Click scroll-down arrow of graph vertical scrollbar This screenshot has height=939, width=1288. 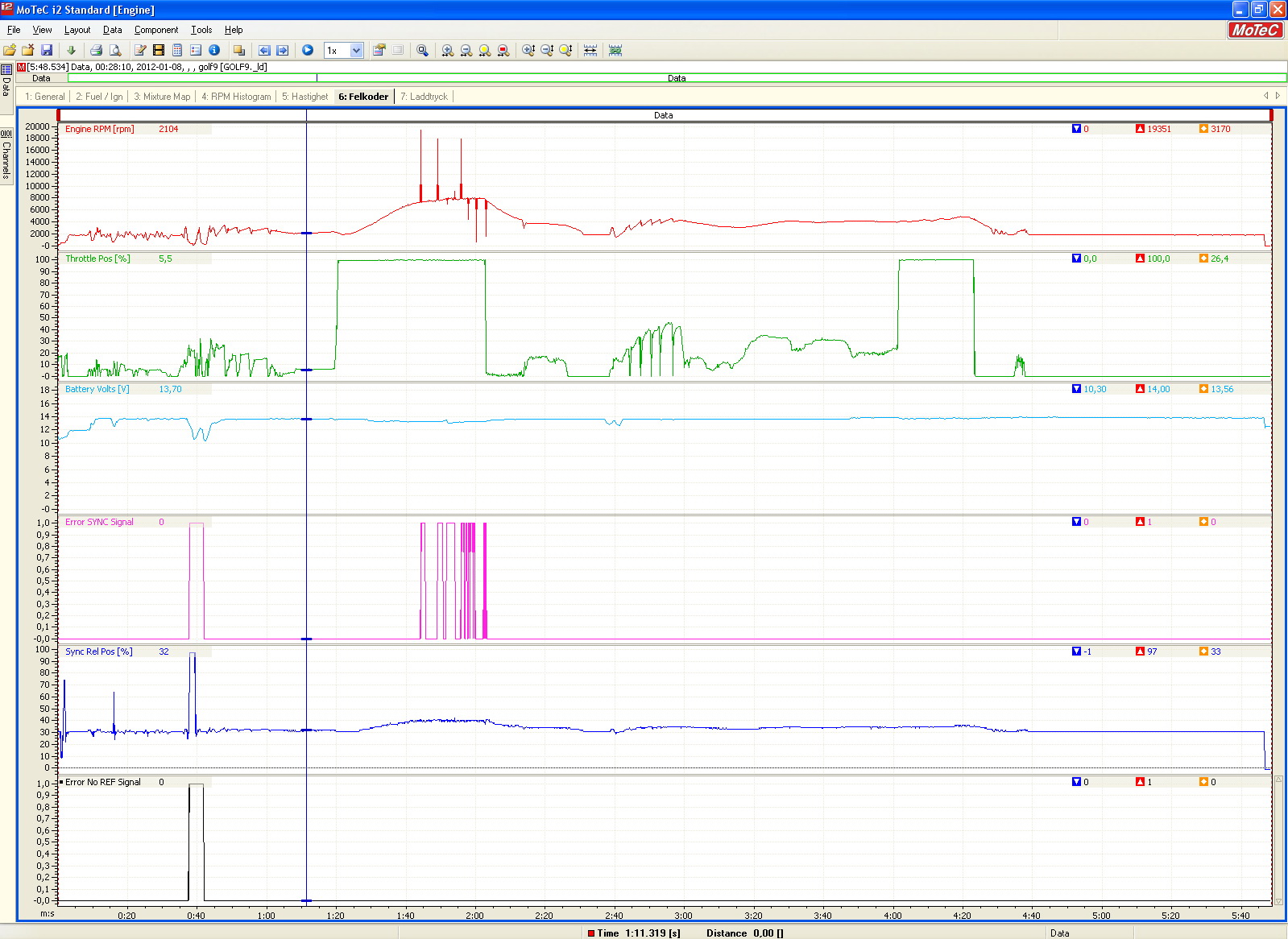point(1278,901)
